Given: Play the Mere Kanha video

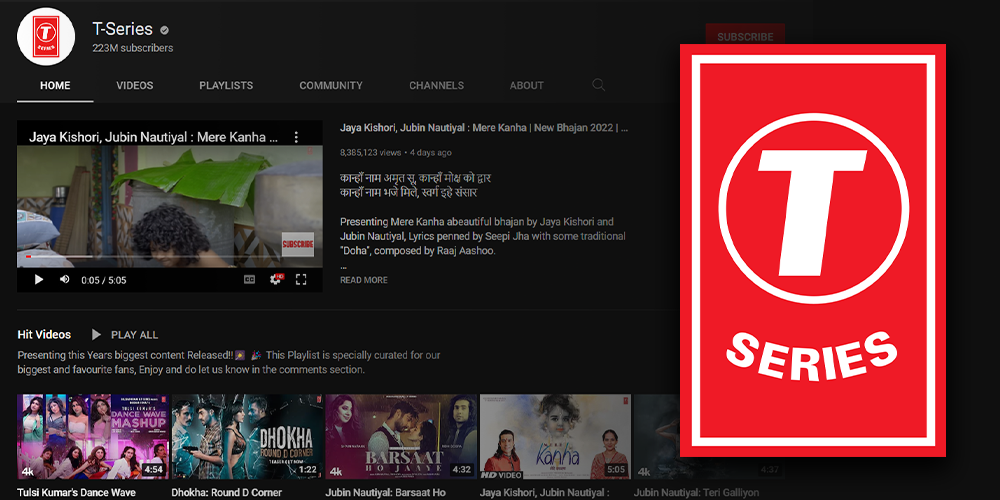Looking at the screenshot, I should coord(38,279).
